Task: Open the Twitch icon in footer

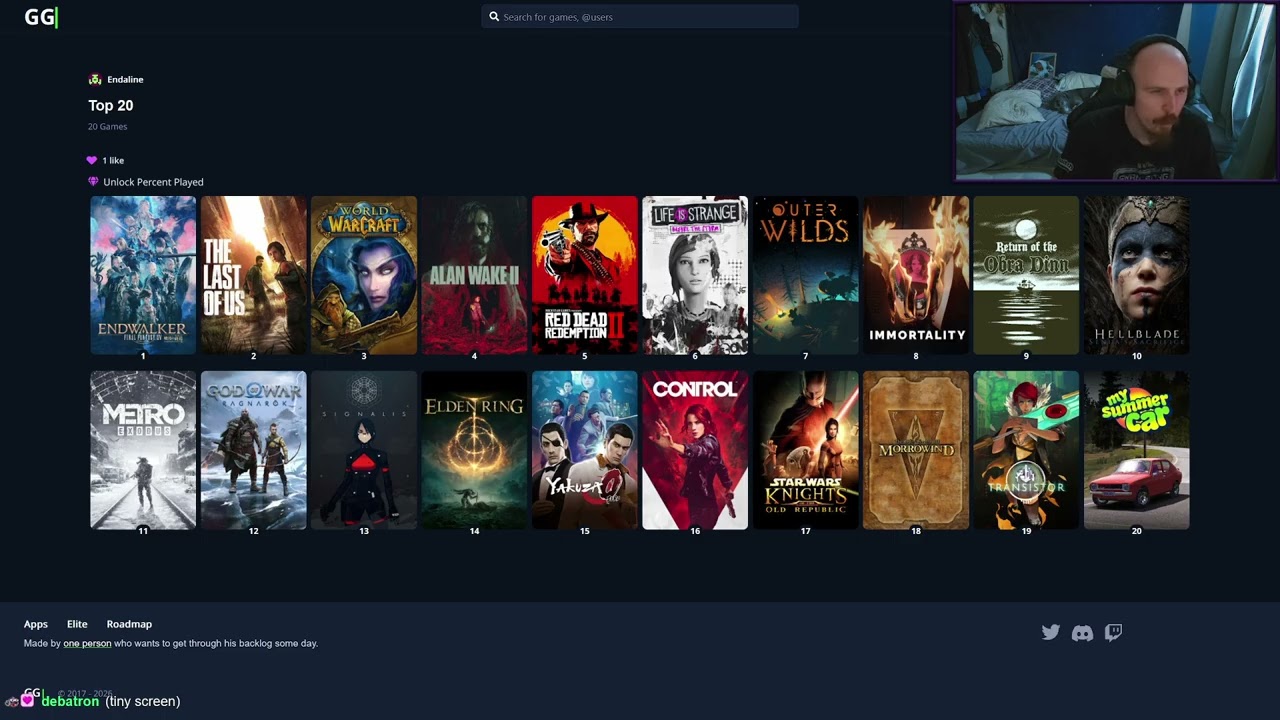Action: coord(1113,632)
